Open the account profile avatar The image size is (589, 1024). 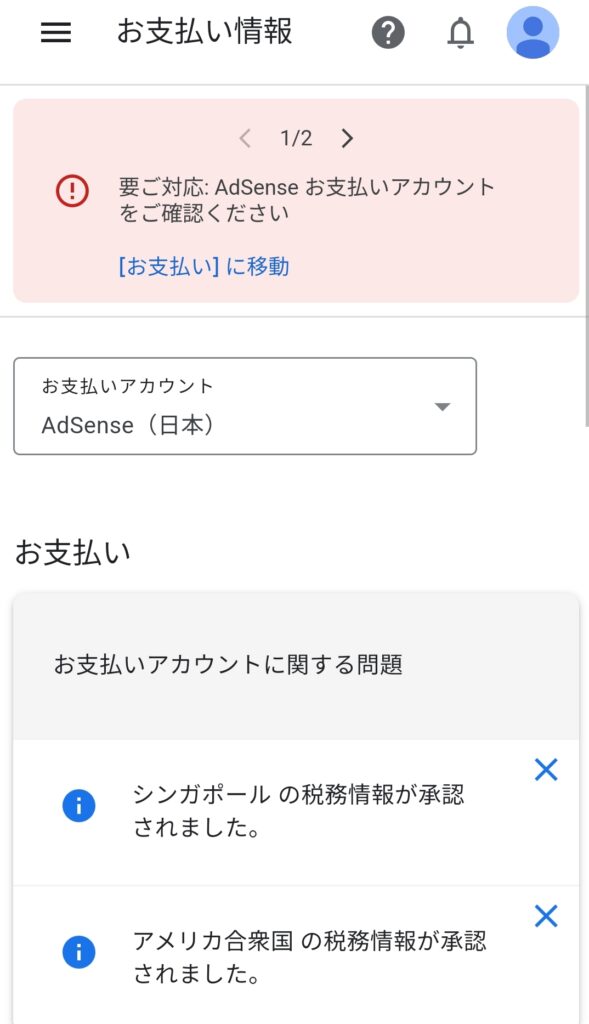(533, 33)
